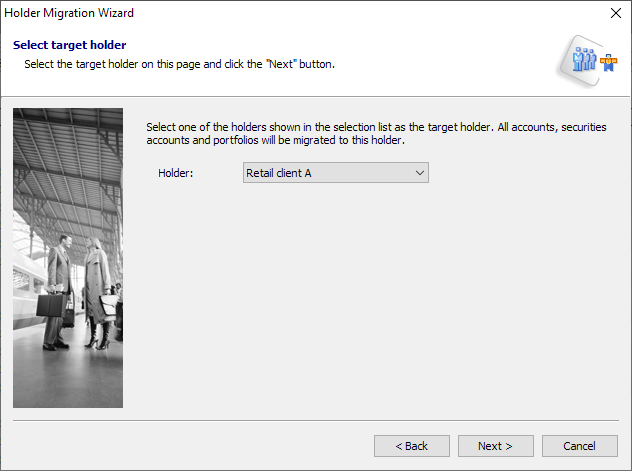This screenshot has width=632, height=471.
Task: Click the station roof in the side photo
Action: click(x=68, y=150)
